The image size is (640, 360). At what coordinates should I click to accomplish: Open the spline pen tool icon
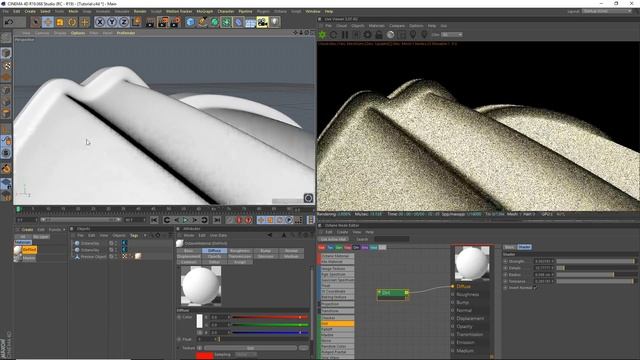click(x=202, y=22)
